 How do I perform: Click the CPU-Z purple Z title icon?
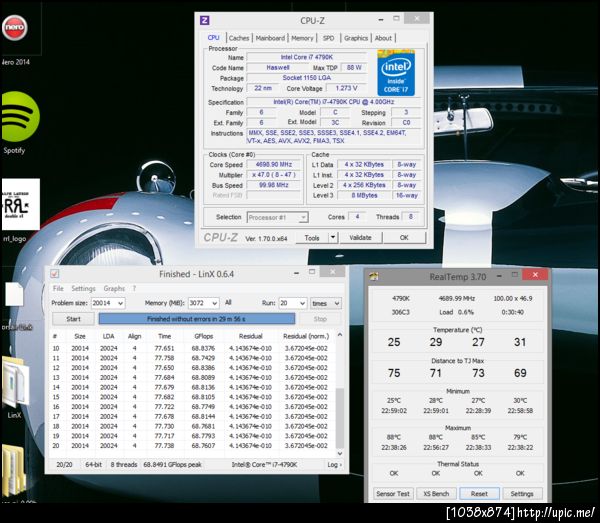[205, 20]
